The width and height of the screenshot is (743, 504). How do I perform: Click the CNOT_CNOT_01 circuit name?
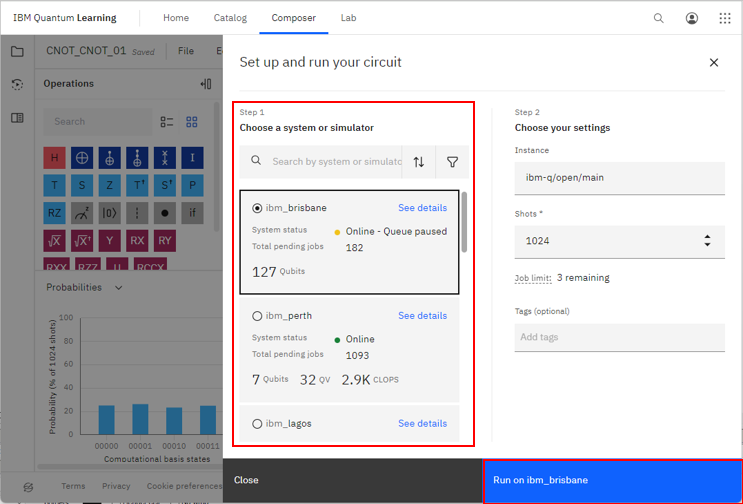[x=86, y=51]
